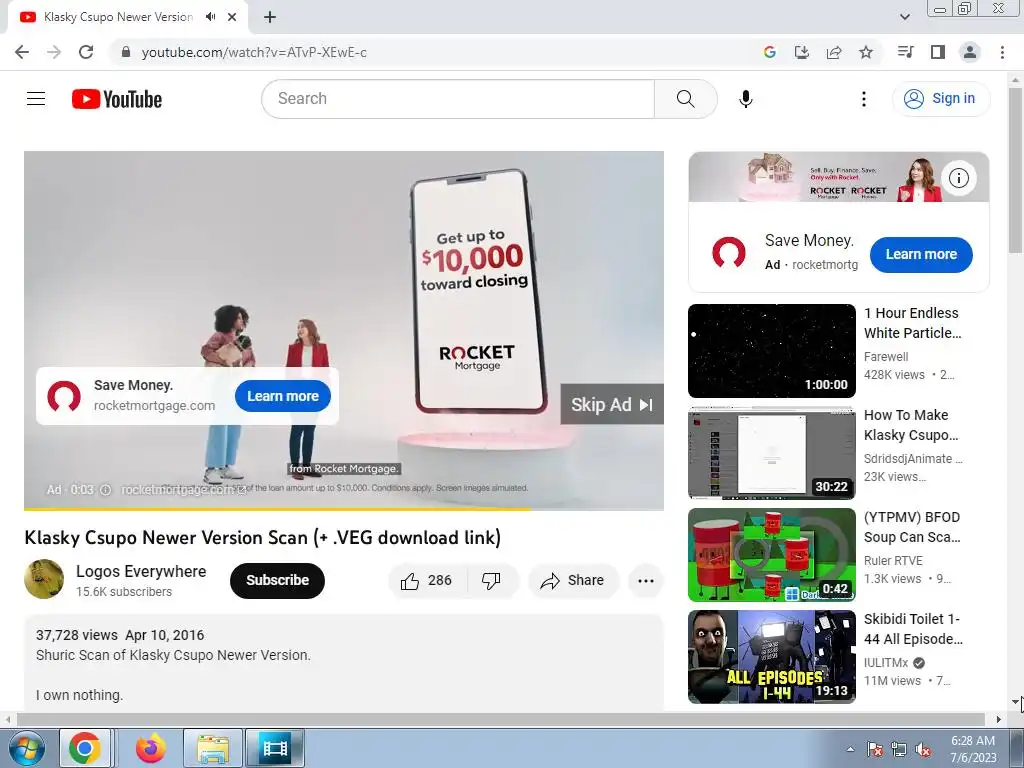
Task: Click the vertical page scrollbar
Action: coord(1016,170)
